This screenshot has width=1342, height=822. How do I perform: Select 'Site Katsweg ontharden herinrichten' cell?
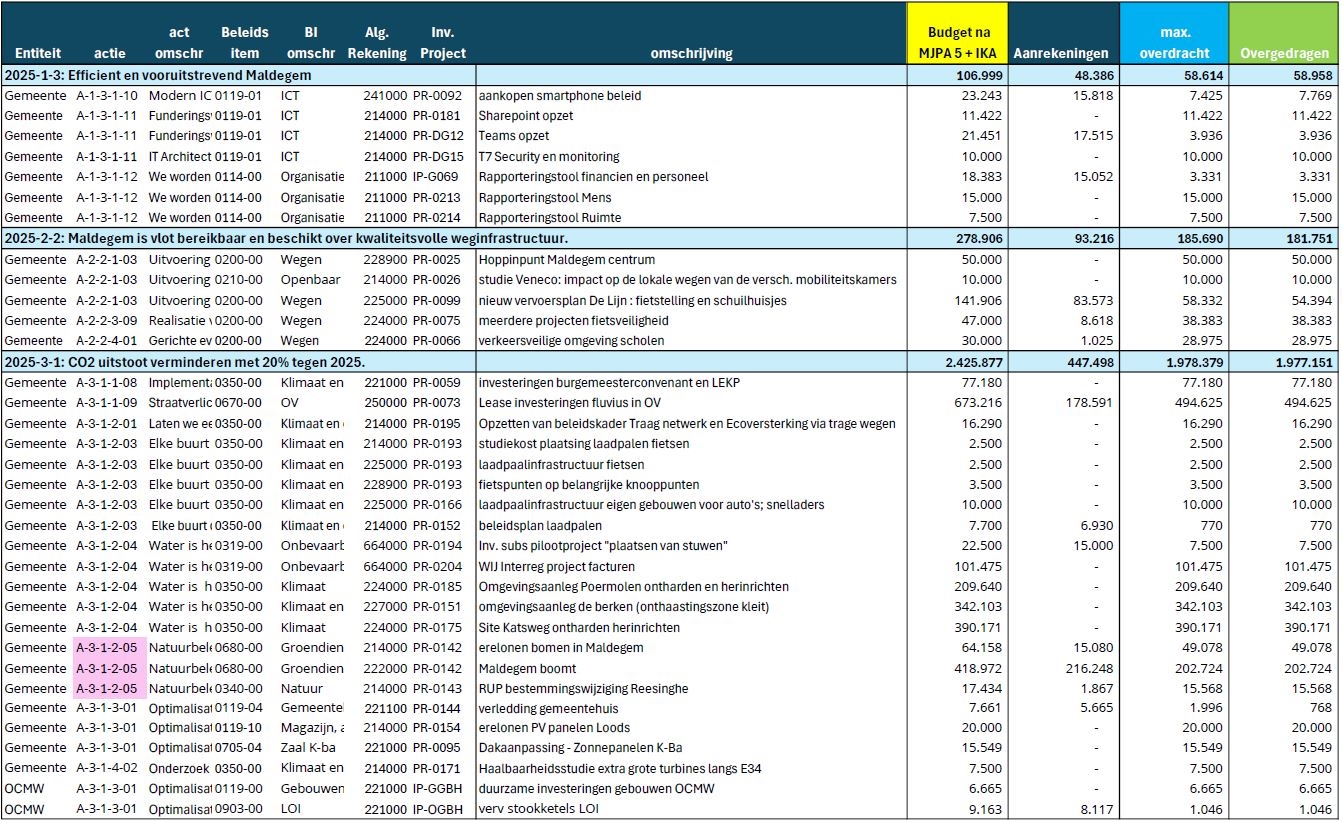pyautogui.click(x=579, y=627)
